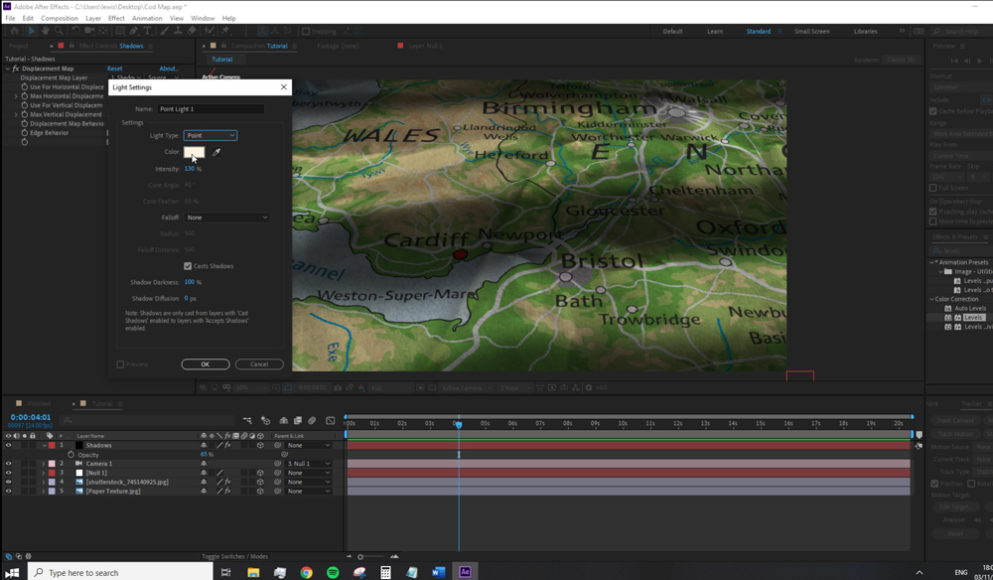
Task: Activate the Zoom tool
Action: pos(57,31)
